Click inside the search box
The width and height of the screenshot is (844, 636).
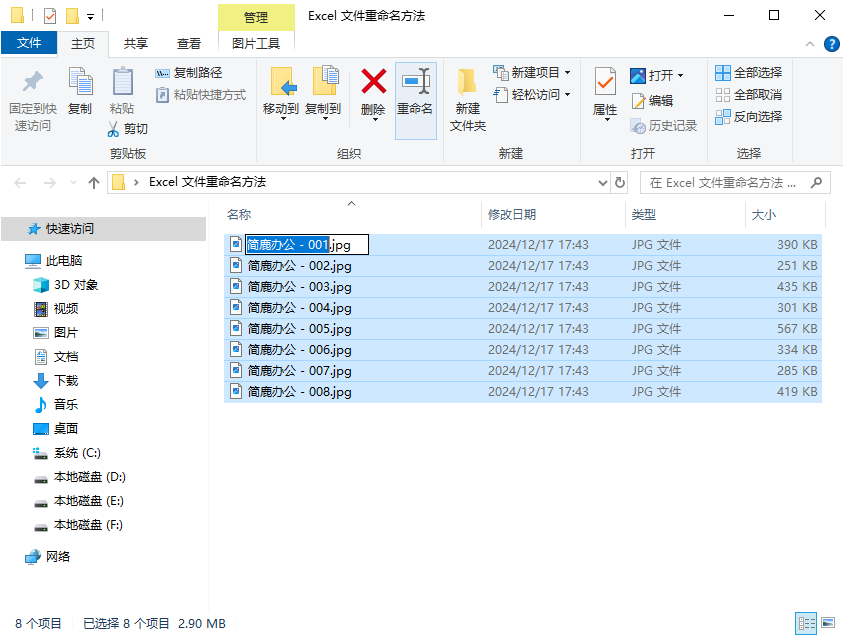pyautogui.click(x=735, y=182)
